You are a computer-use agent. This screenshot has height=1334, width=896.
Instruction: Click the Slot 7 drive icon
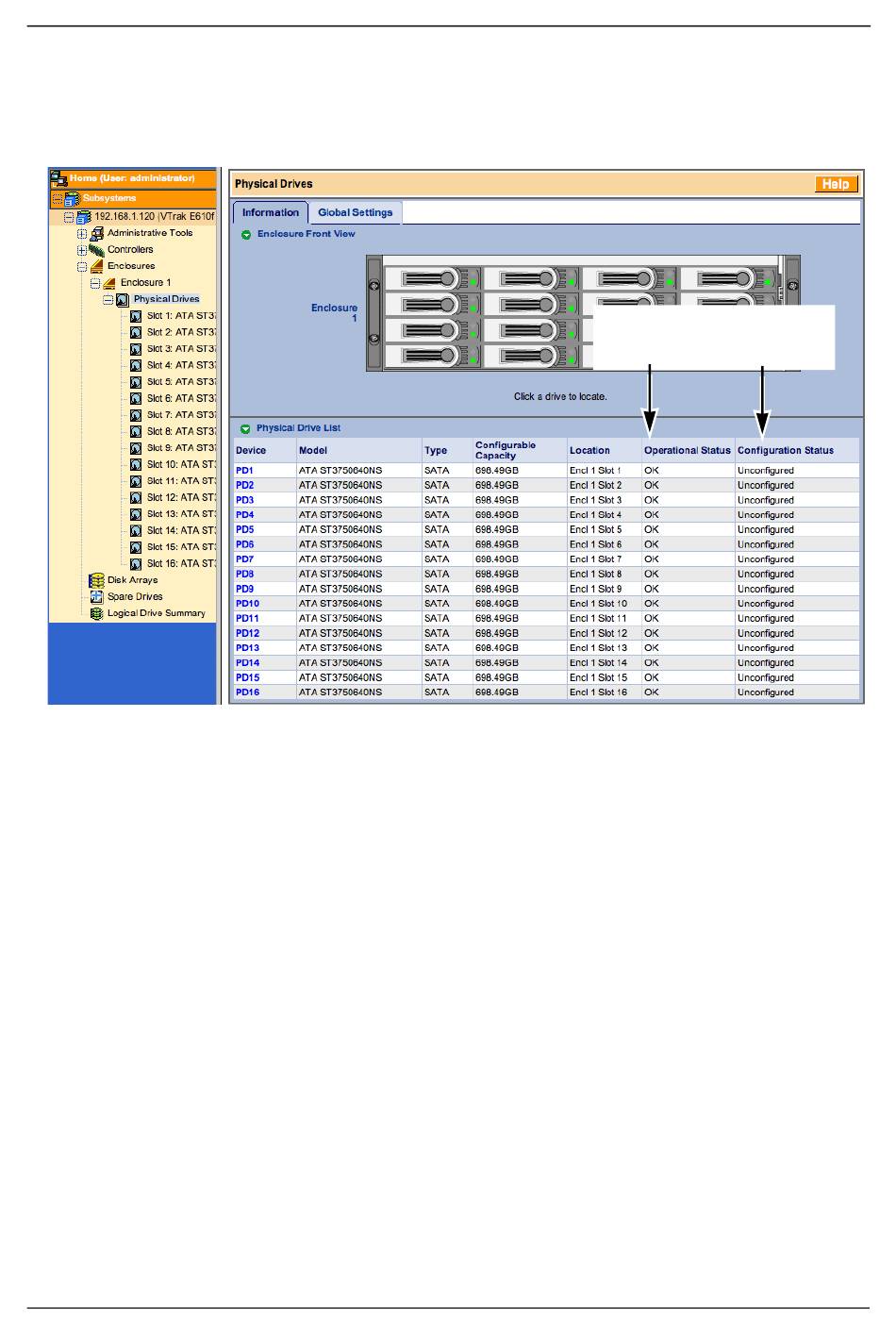click(136, 416)
